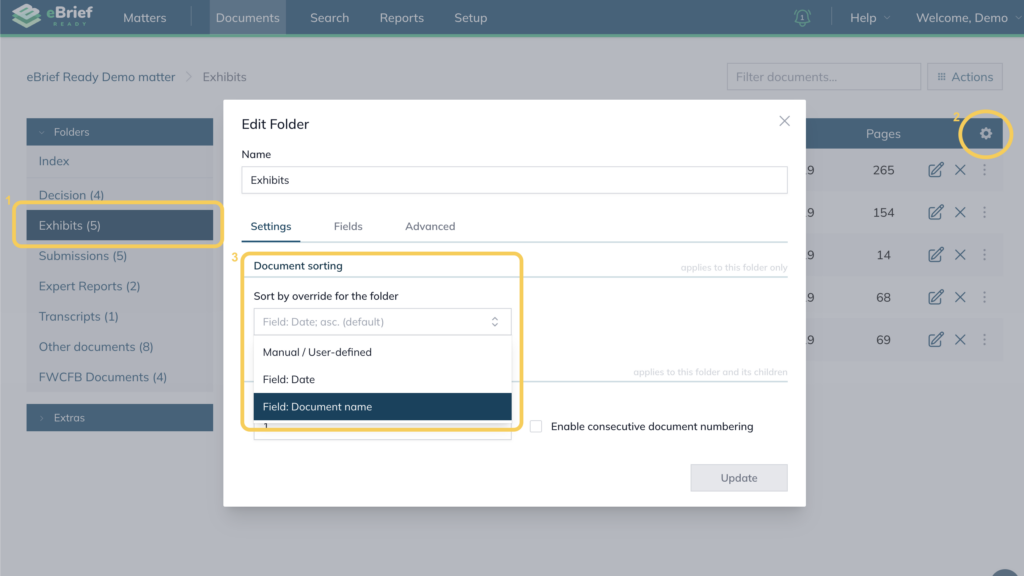Enable consecutive document numbering checkbox
This screenshot has width=1024, height=576.
(x=536, y=426)
